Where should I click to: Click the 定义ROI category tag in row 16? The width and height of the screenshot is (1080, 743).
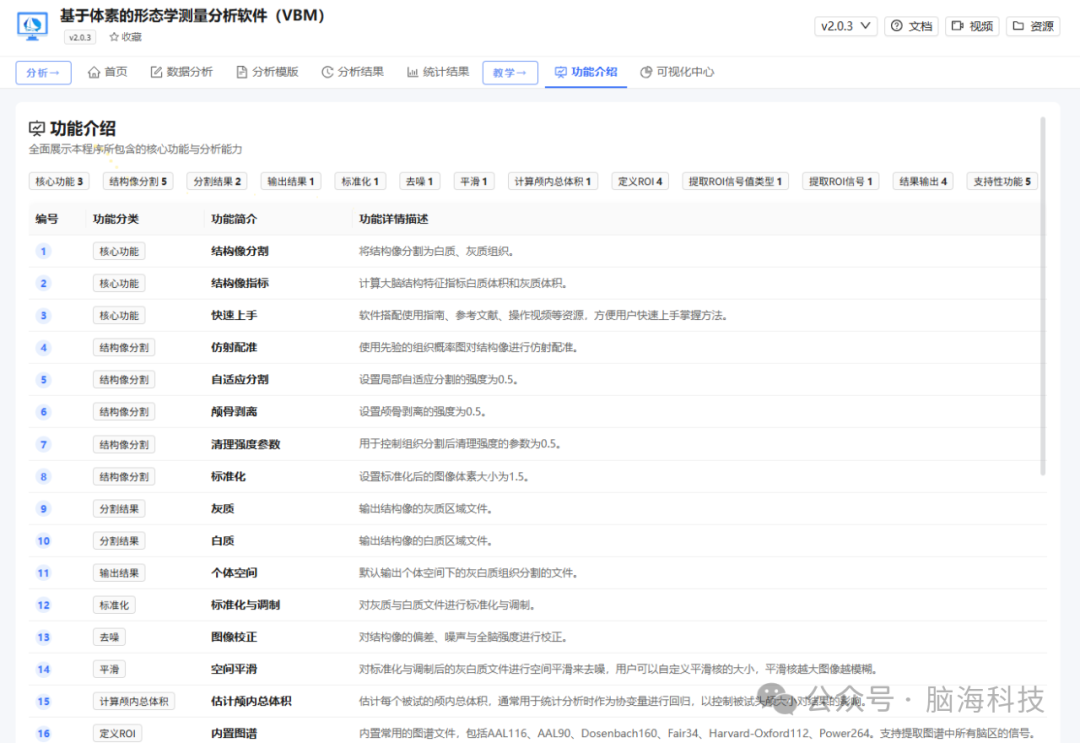click(117, 733)
